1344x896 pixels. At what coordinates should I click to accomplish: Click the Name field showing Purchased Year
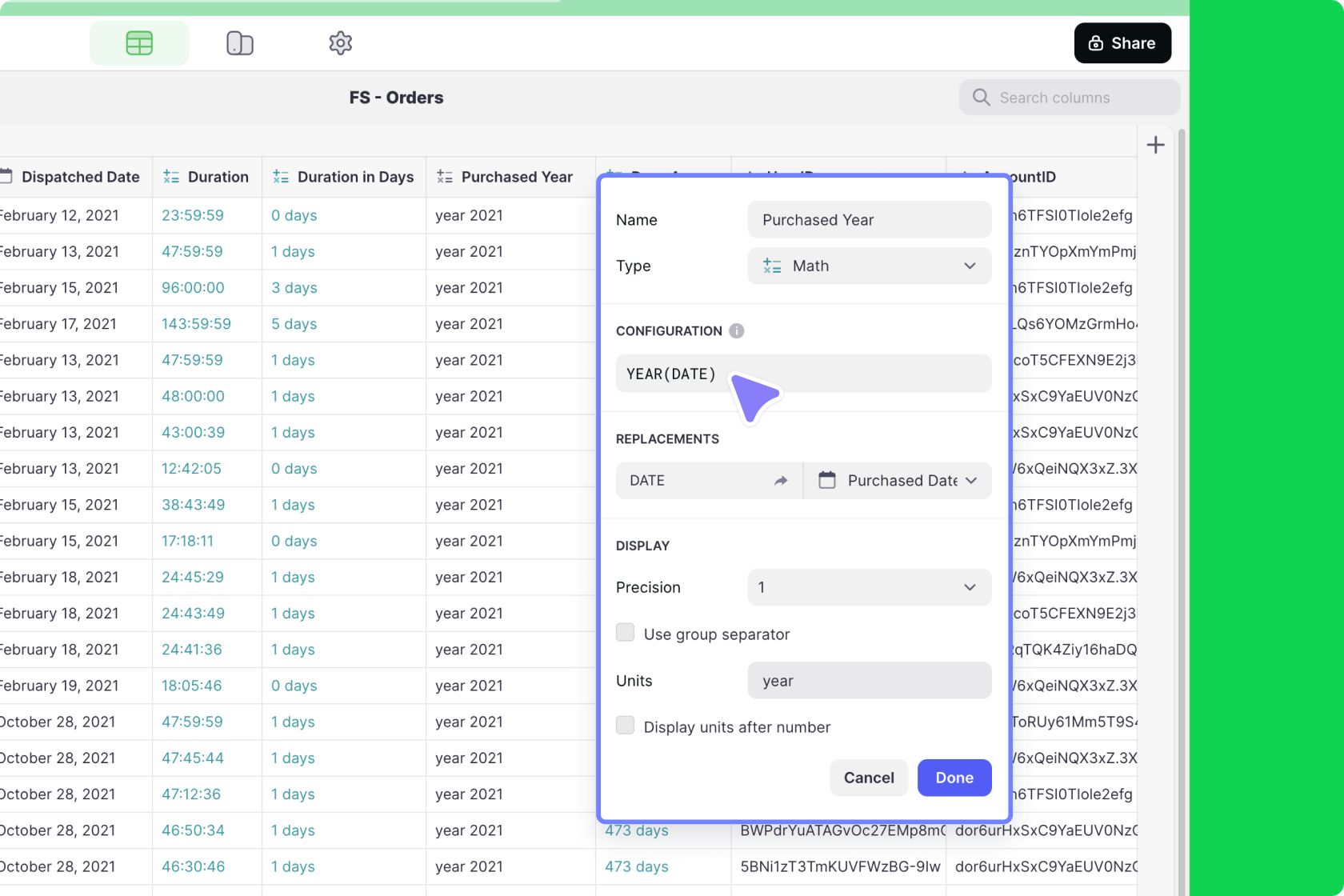coord(869,219)
